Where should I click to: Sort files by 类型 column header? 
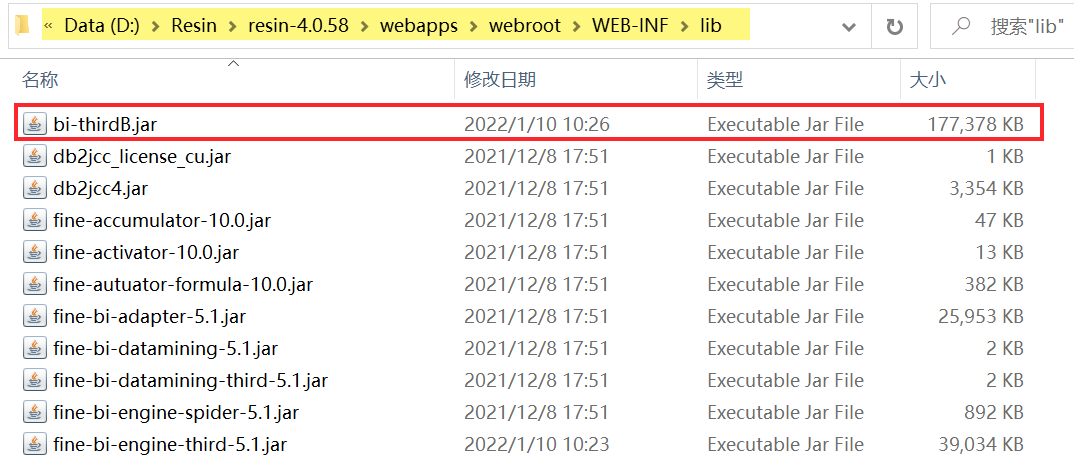pyautogui.click(x=725, y=80)
